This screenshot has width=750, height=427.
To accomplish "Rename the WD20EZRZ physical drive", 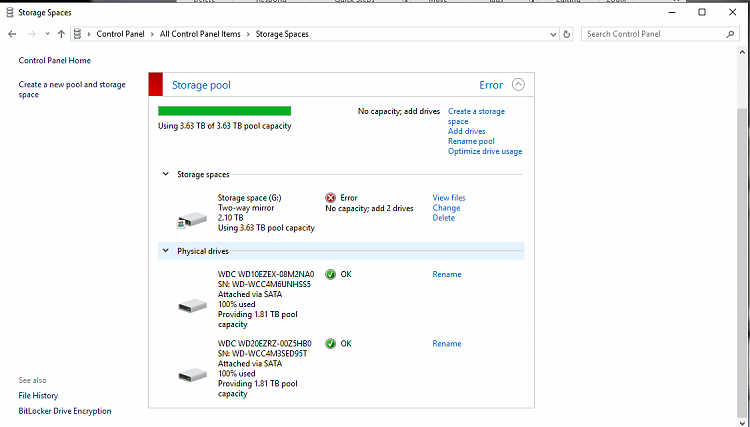I will point(447,343).
